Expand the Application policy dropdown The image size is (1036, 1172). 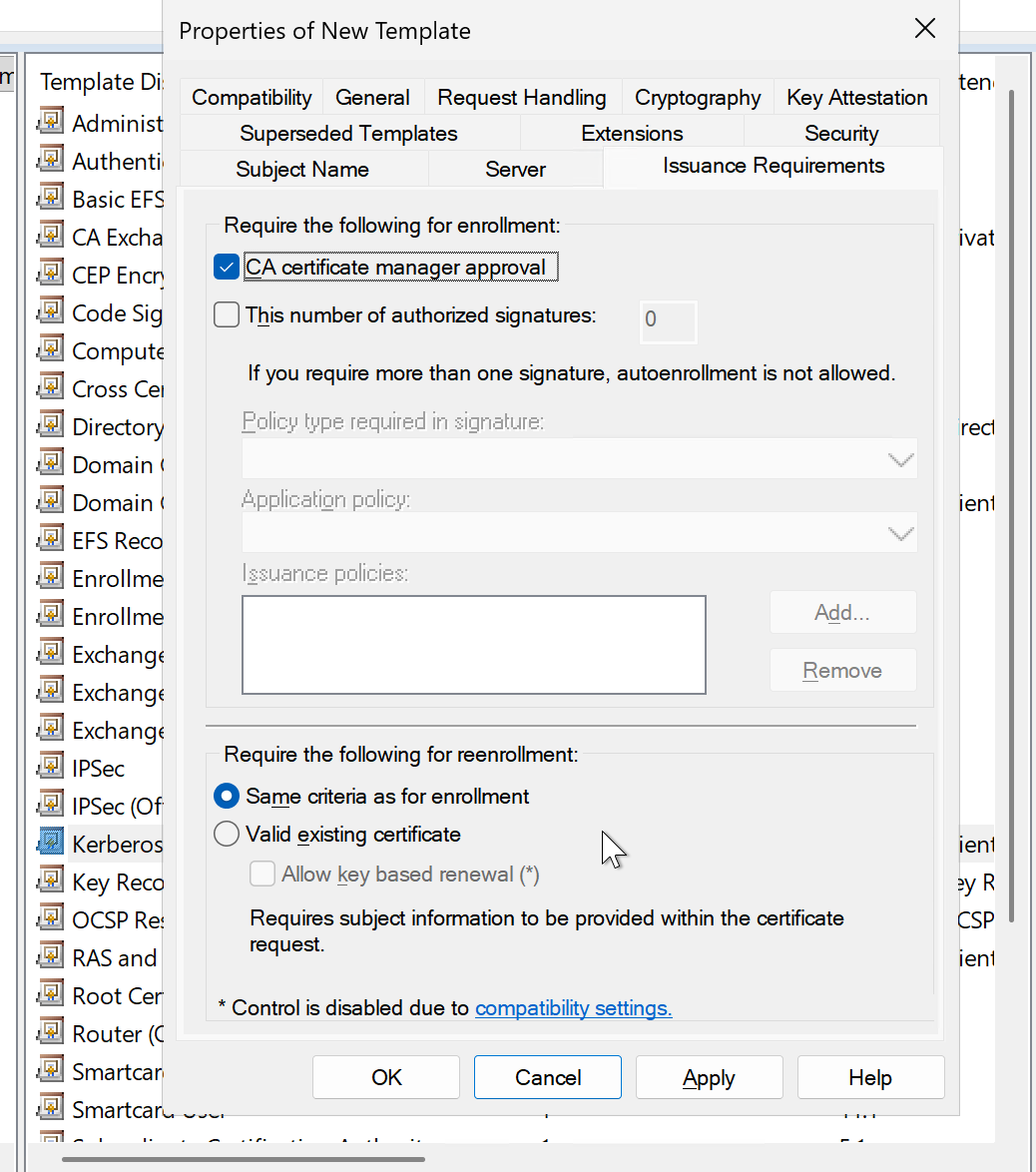[x=579, y=533]
